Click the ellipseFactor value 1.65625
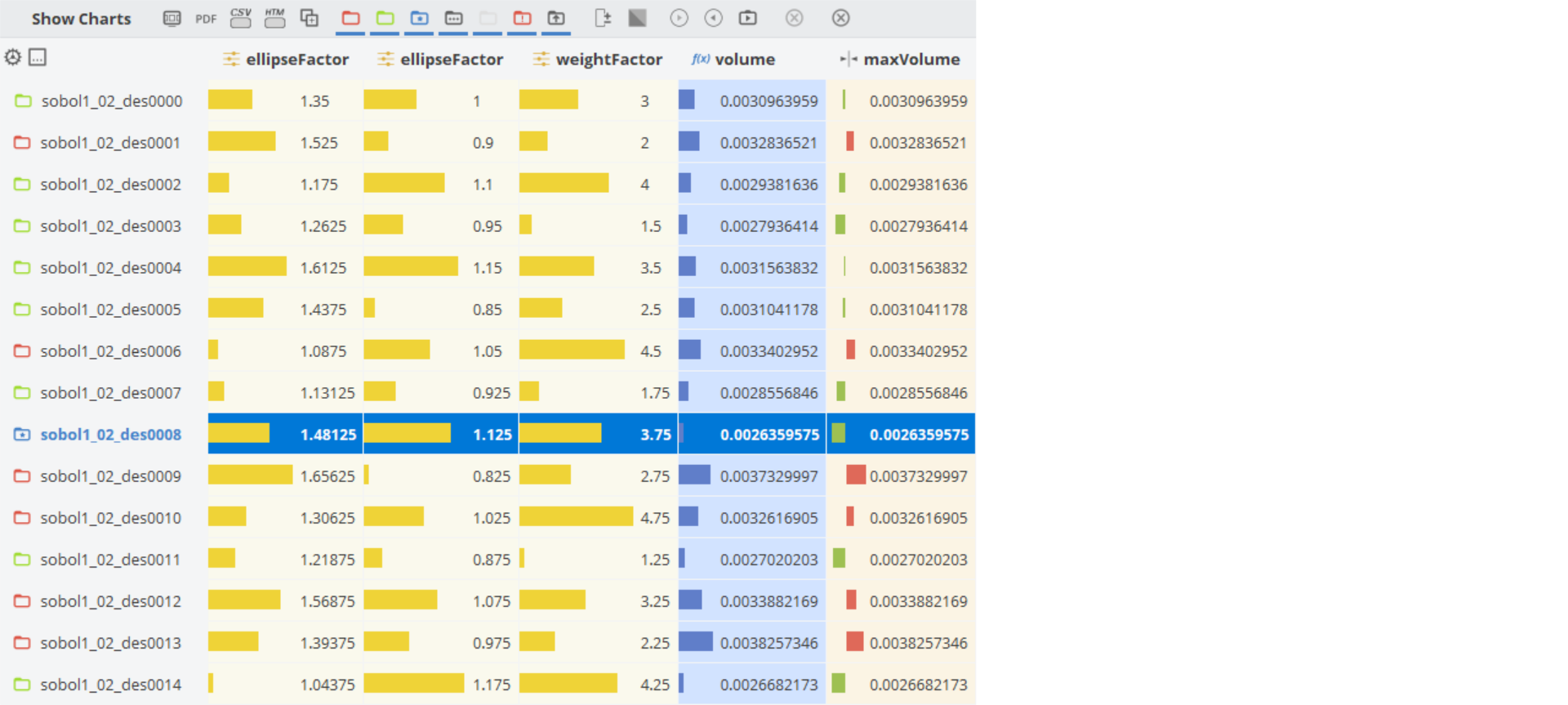 click(327, 476)
